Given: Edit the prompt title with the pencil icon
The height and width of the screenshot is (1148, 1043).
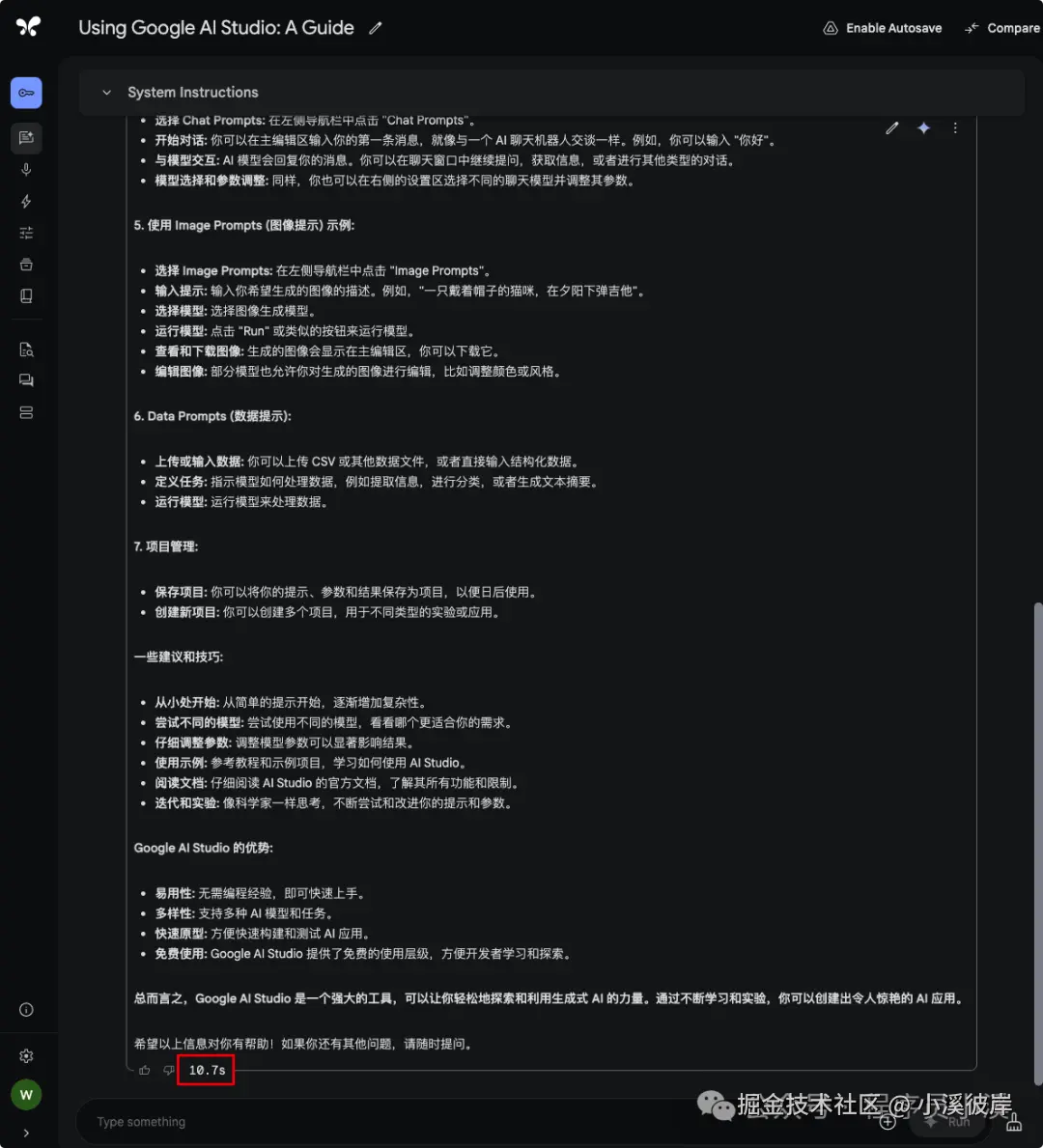Looking at the screenshot, I should point(376,28).
